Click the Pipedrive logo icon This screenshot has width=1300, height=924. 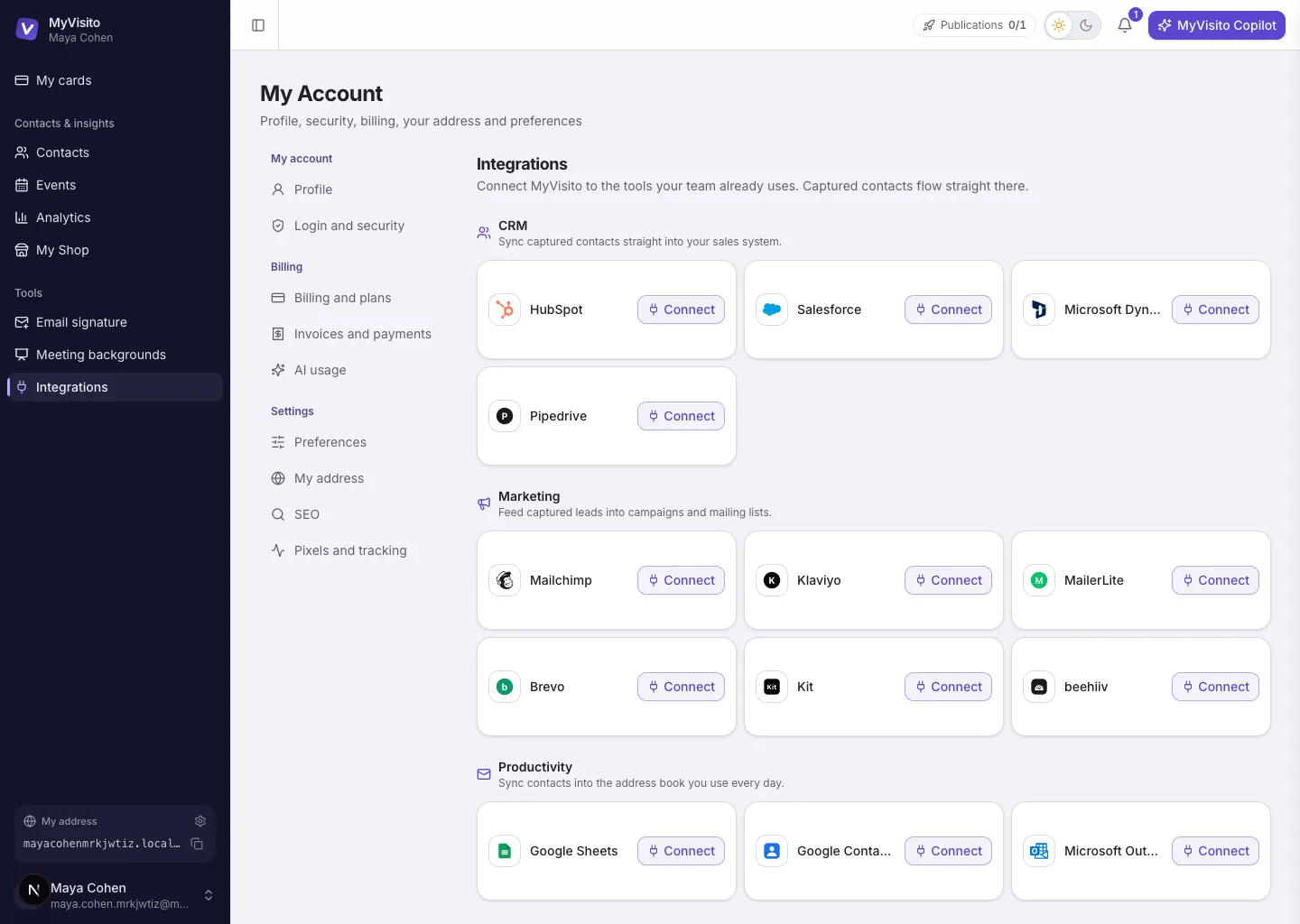(505, 416)
